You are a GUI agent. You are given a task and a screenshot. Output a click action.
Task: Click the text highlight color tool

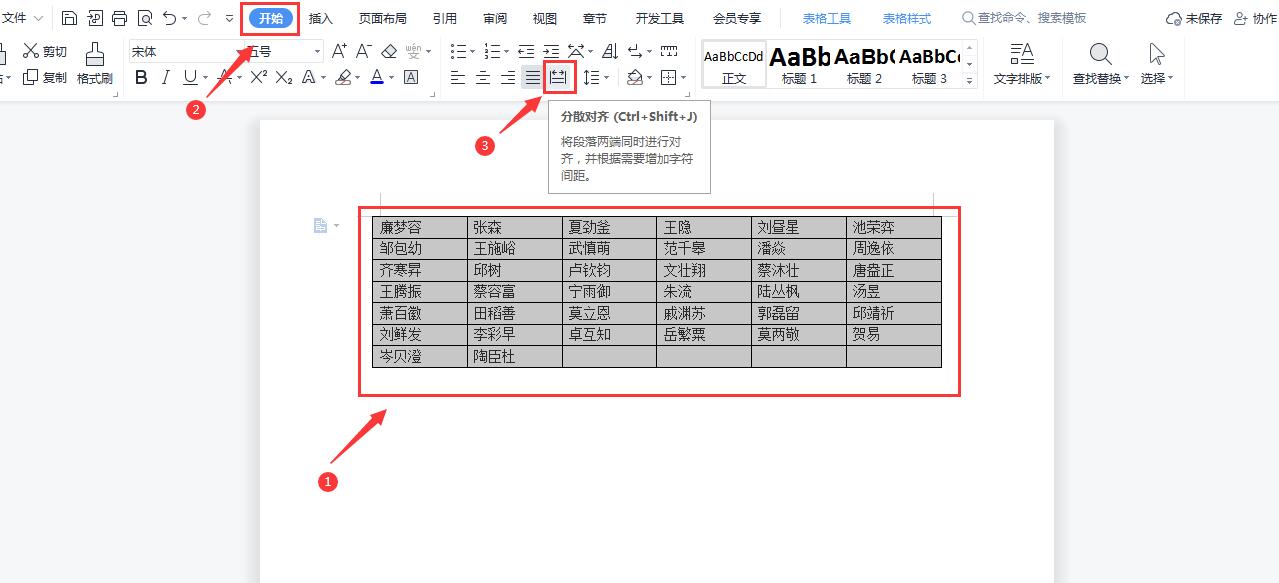(x=343, y=77)
